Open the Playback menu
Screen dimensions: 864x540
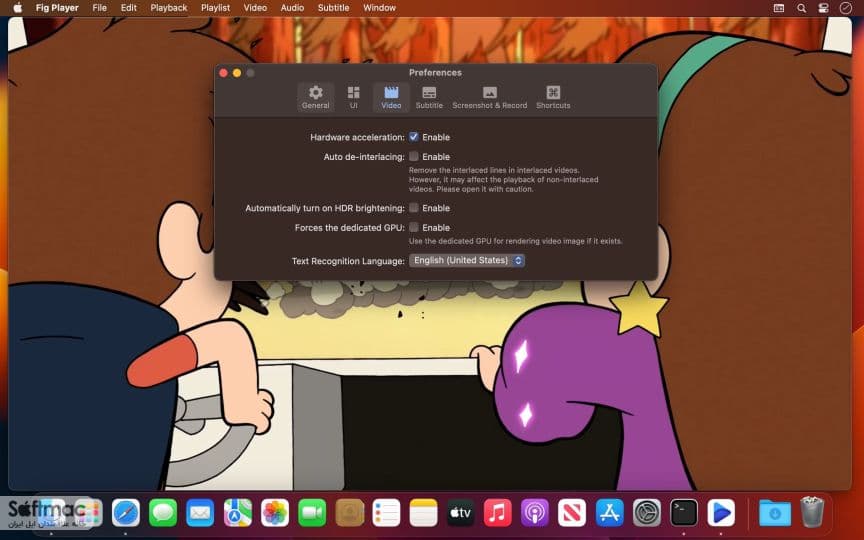pos(169,8)
